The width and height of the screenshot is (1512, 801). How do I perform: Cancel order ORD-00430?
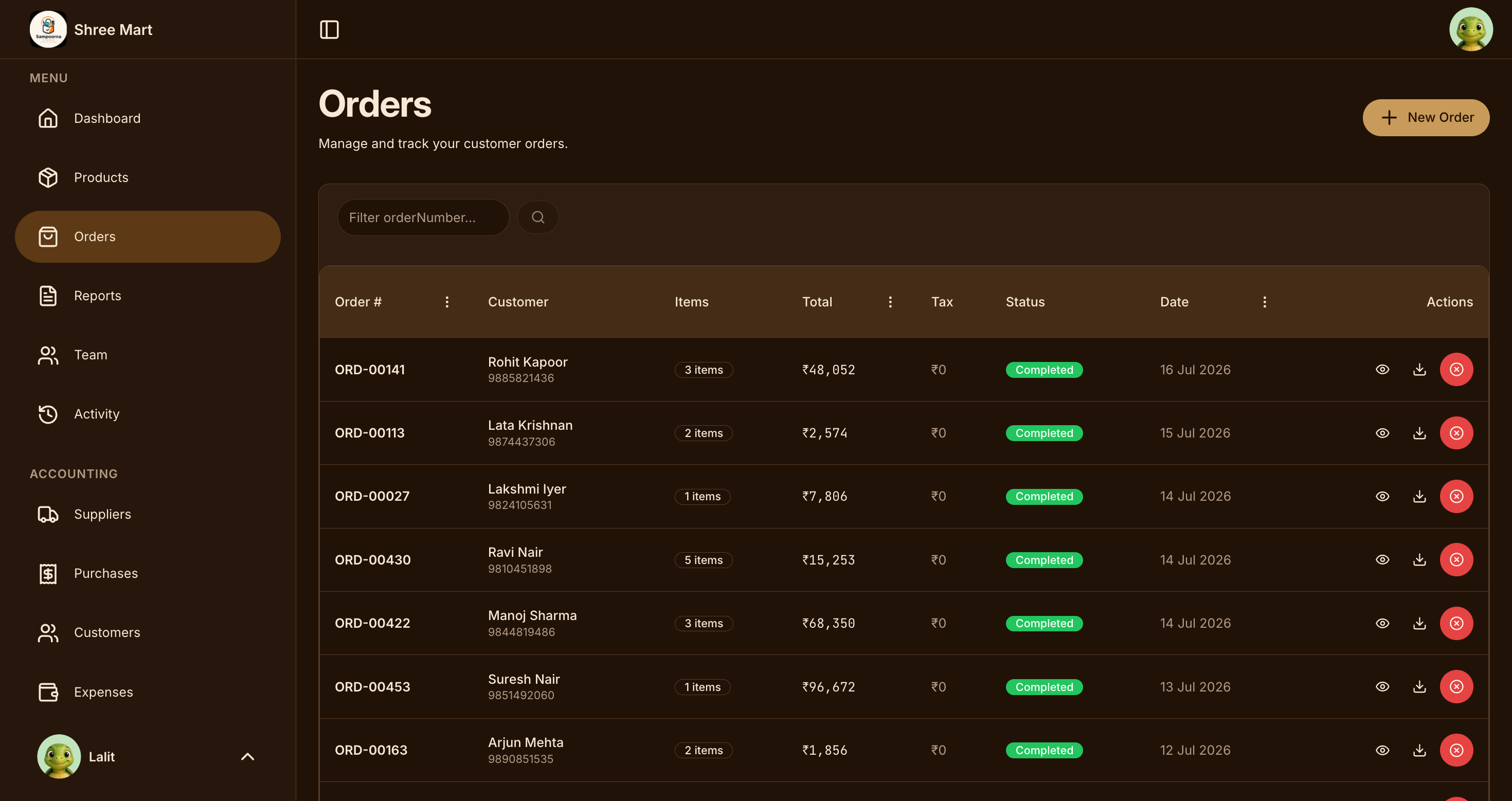click(1456, 560)
